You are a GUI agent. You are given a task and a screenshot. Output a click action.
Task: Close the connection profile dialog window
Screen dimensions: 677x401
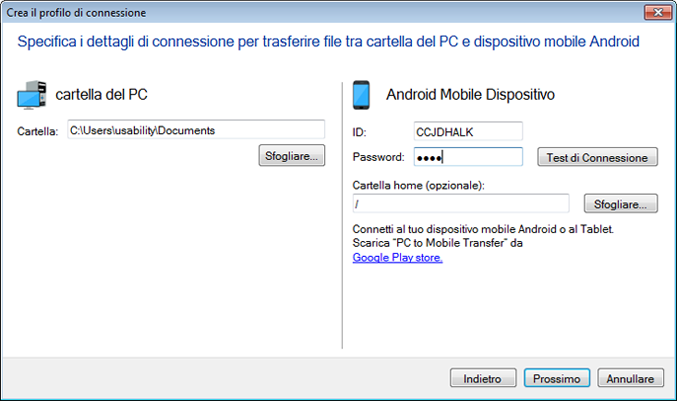(656, 12)
